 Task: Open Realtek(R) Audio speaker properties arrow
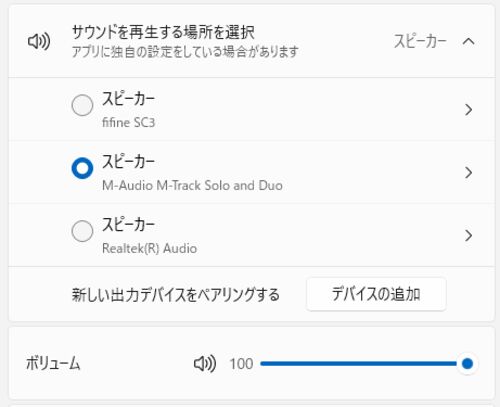coord(468,235)
